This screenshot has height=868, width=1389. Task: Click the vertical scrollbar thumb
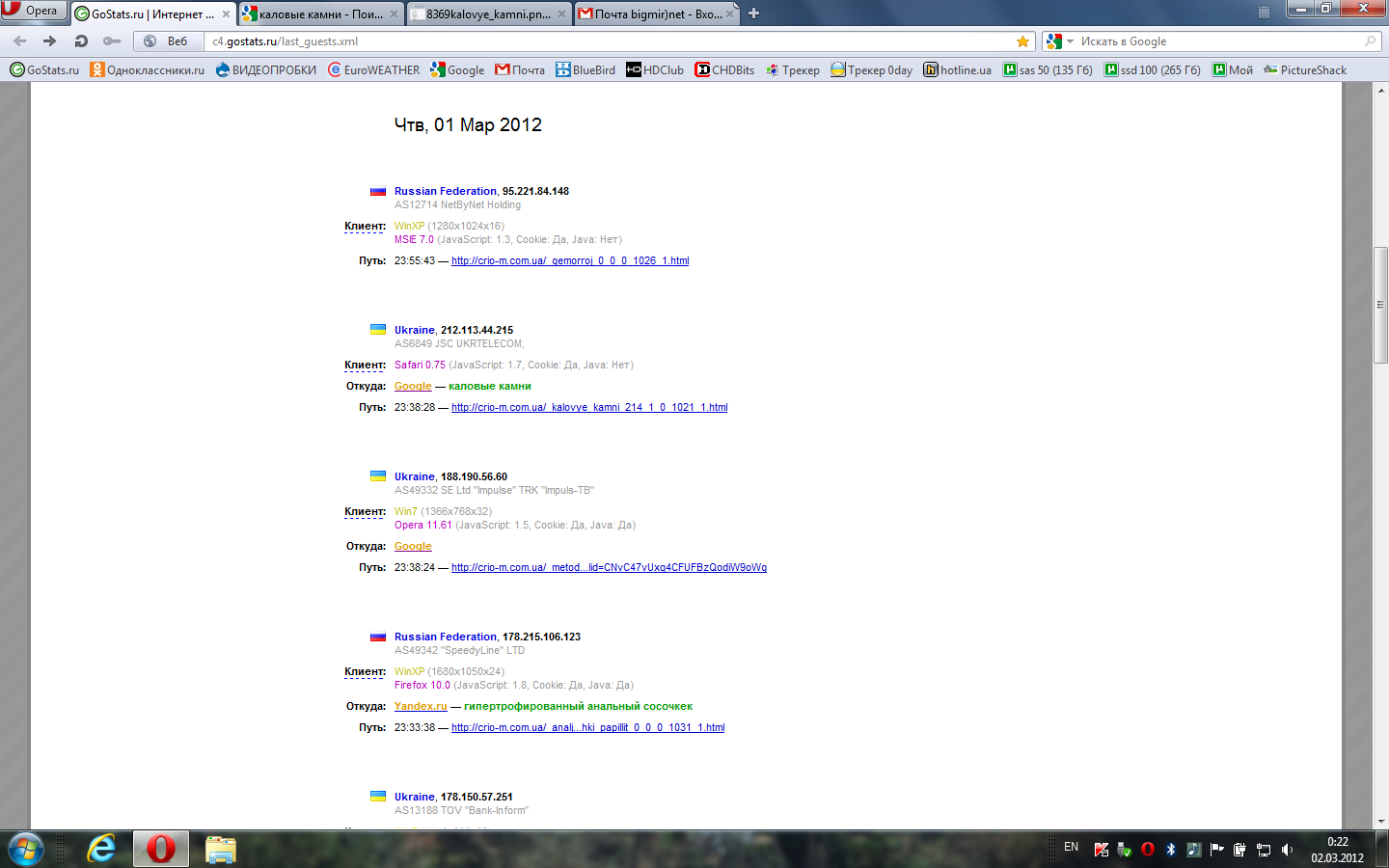point(1380,305)
